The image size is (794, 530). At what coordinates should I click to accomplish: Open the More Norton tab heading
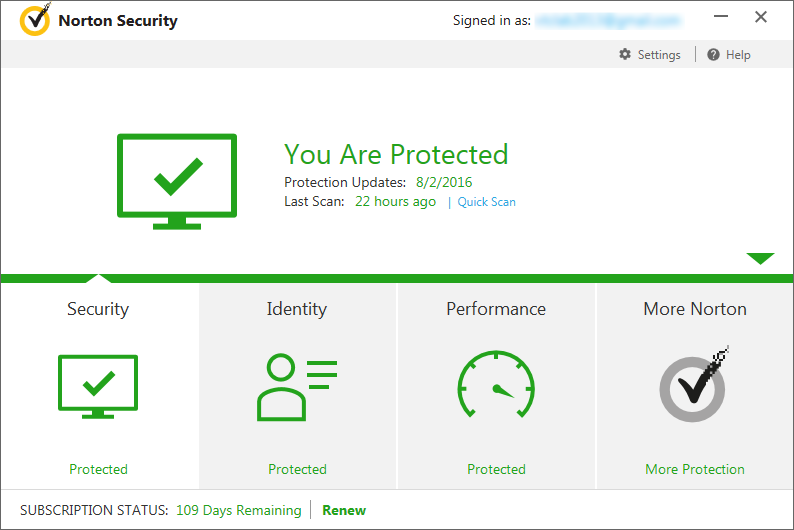[x=695, y=309]
